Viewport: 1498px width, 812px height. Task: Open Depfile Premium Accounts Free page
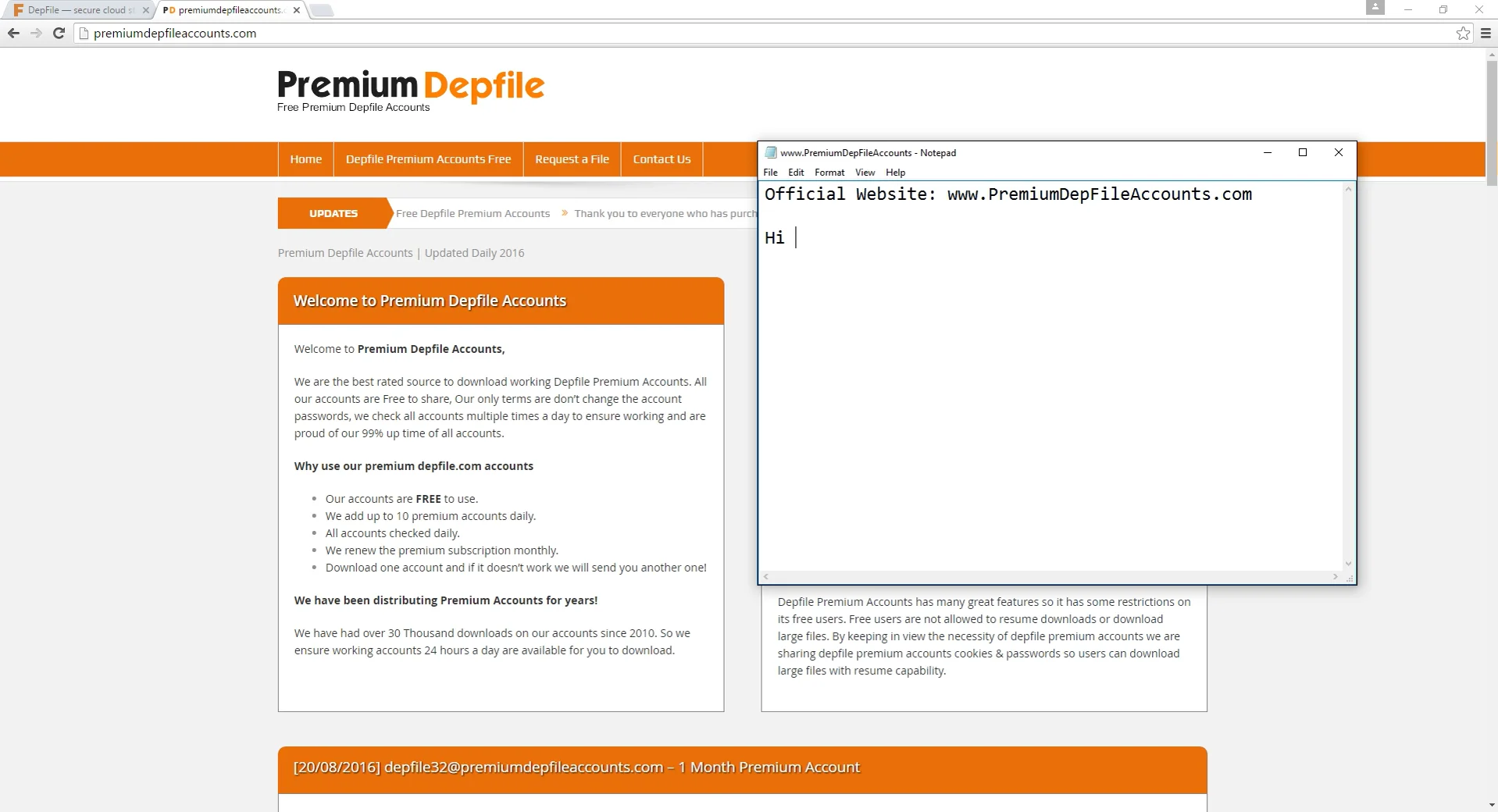[x=428, y=159]
